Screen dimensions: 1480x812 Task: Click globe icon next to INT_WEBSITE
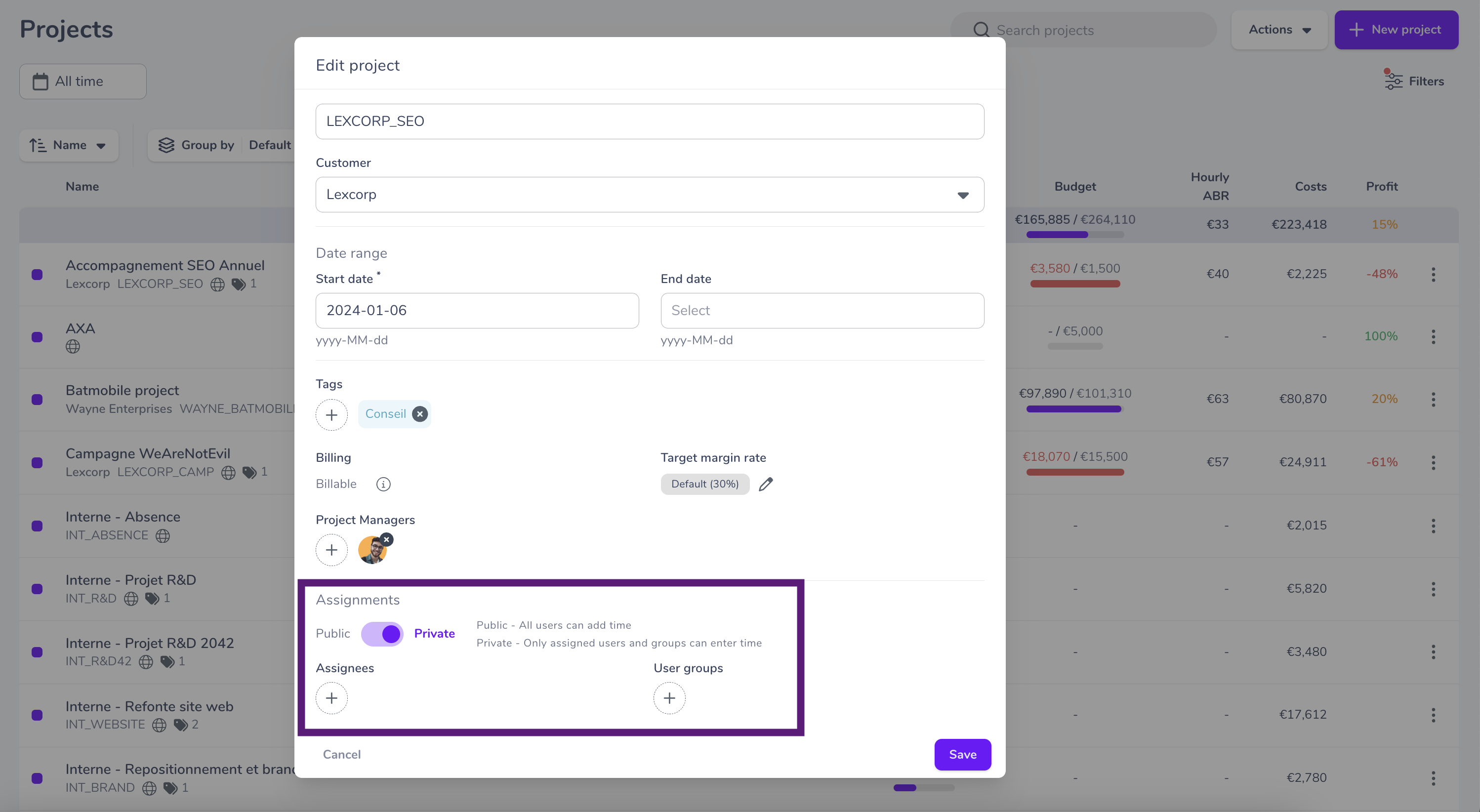click(159, 725)
